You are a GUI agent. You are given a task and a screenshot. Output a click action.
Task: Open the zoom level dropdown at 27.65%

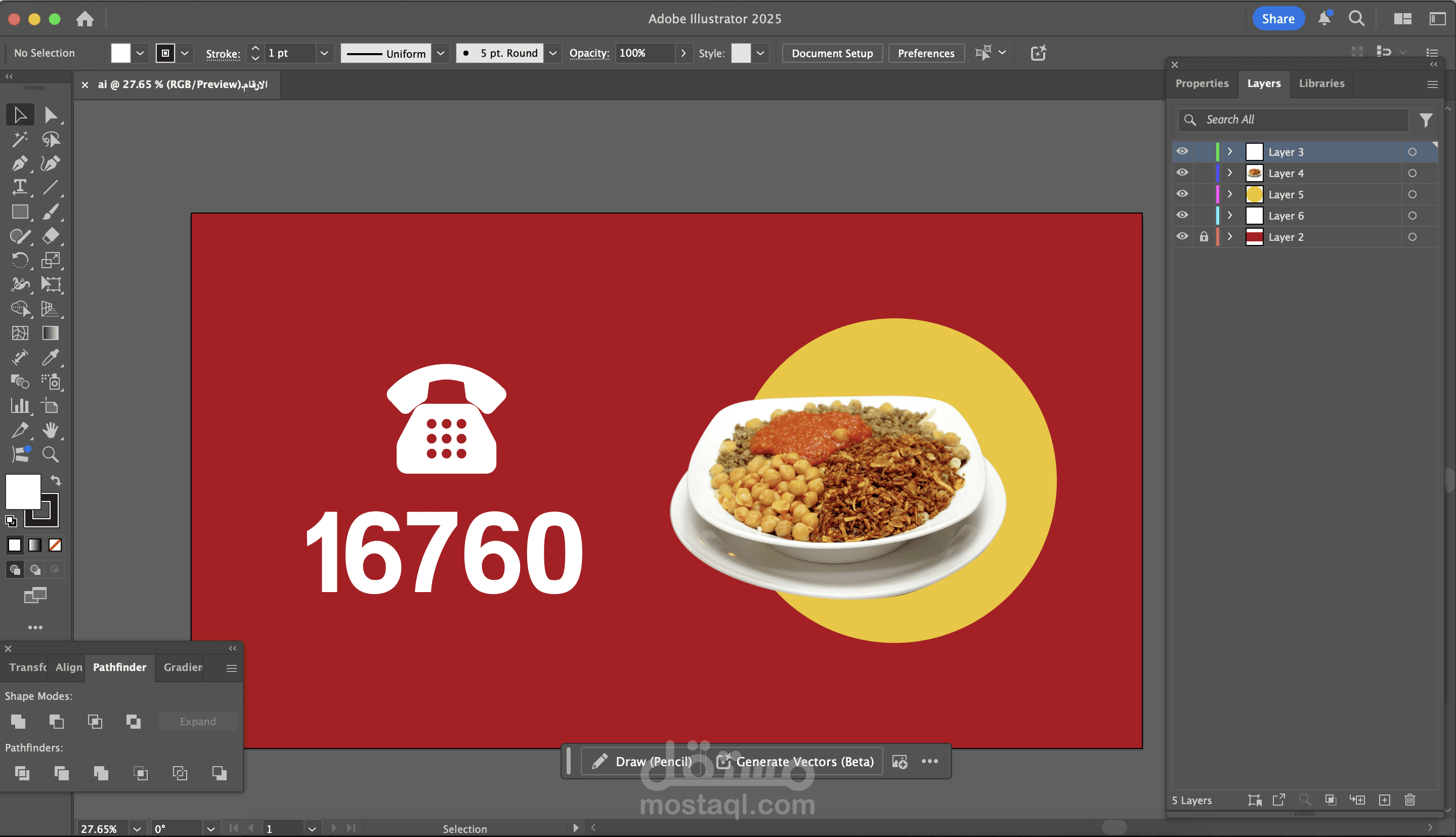(137, 828)
